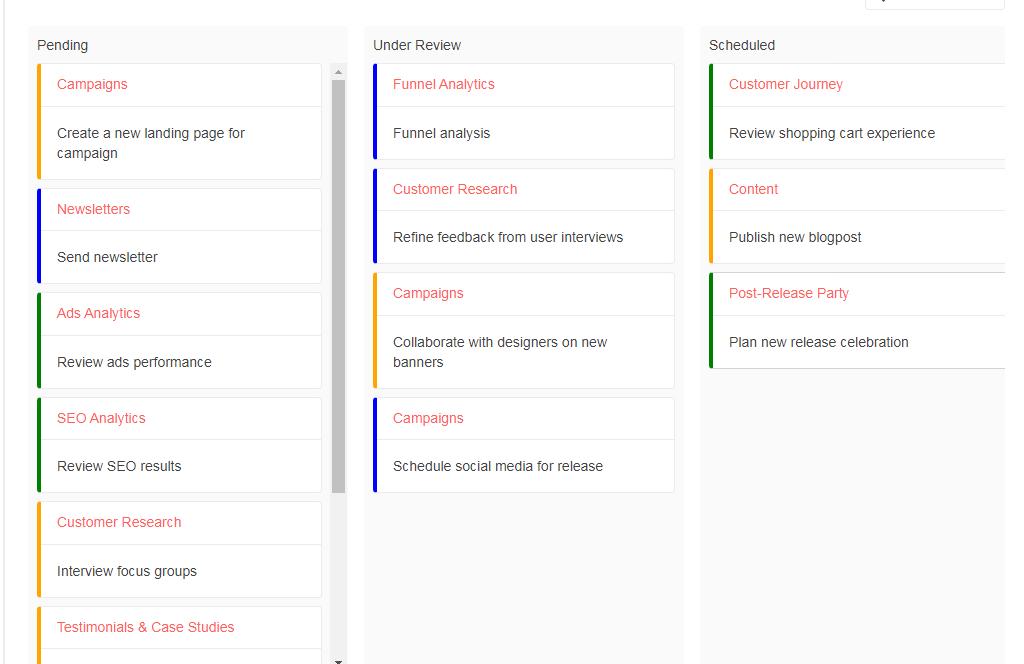The image size is (1024, 664).
Task: Click the search box above Scheduled column
Action: [x=935, y=4]
